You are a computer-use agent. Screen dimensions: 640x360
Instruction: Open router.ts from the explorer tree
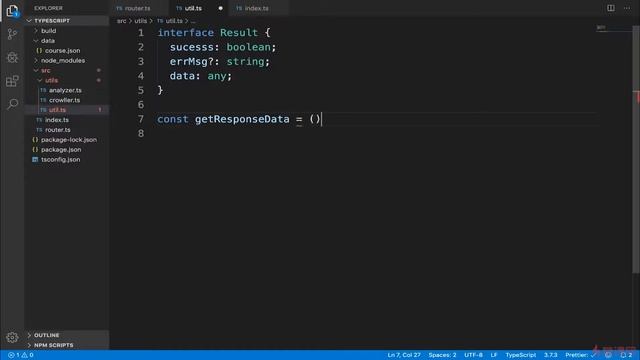[x=67, y=130]
